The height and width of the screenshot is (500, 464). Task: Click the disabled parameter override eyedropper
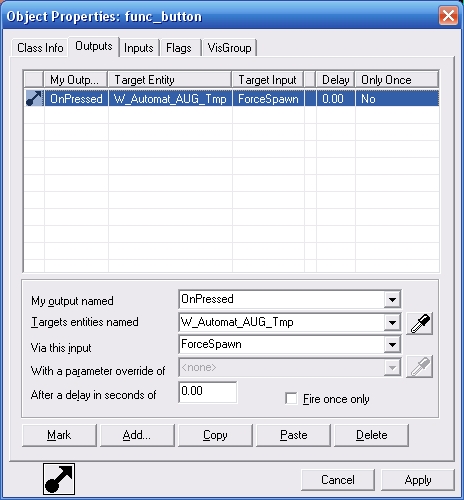click(x=419, y=367)
